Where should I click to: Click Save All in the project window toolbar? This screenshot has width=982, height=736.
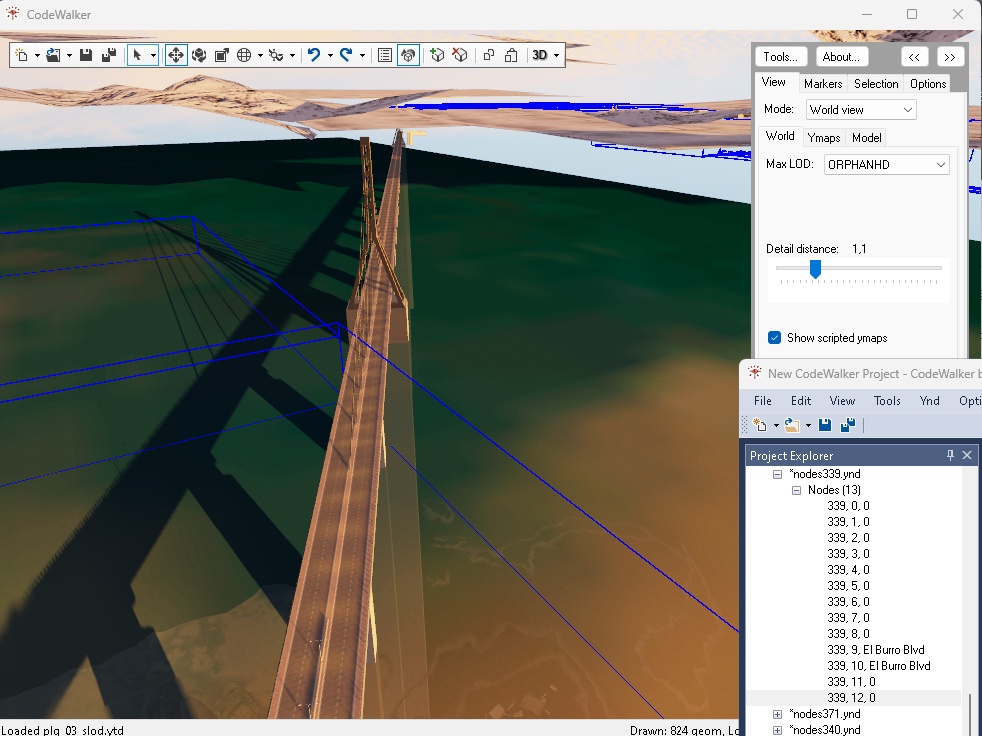[848, 424]
